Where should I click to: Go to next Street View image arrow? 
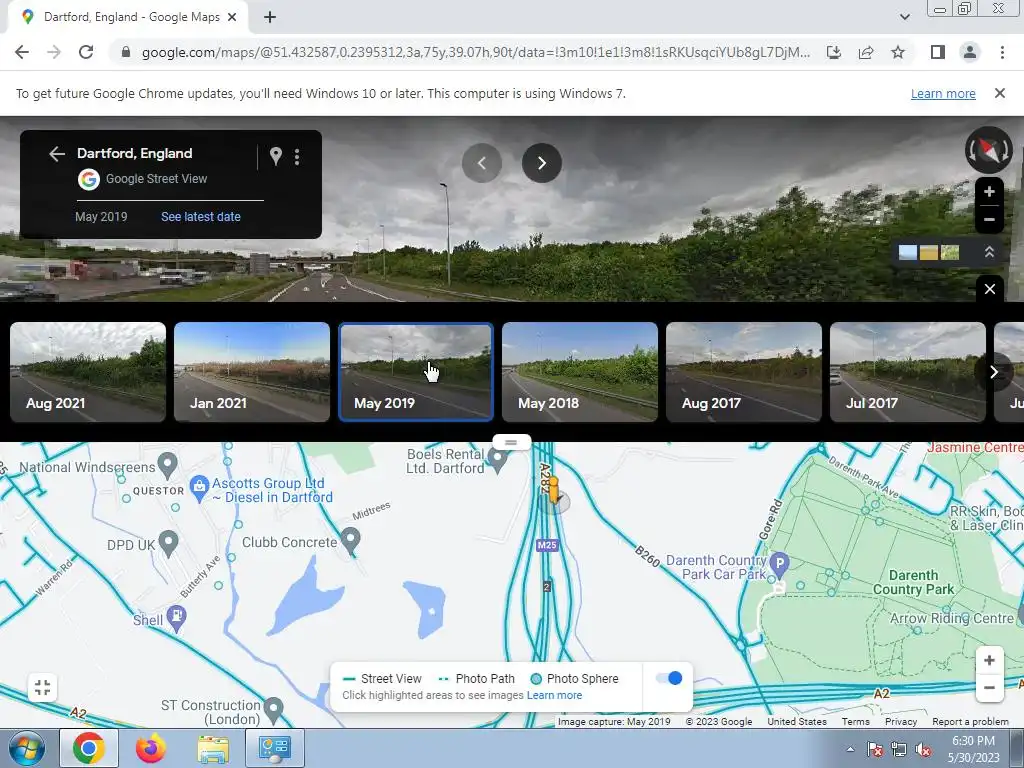click(541, 163)
